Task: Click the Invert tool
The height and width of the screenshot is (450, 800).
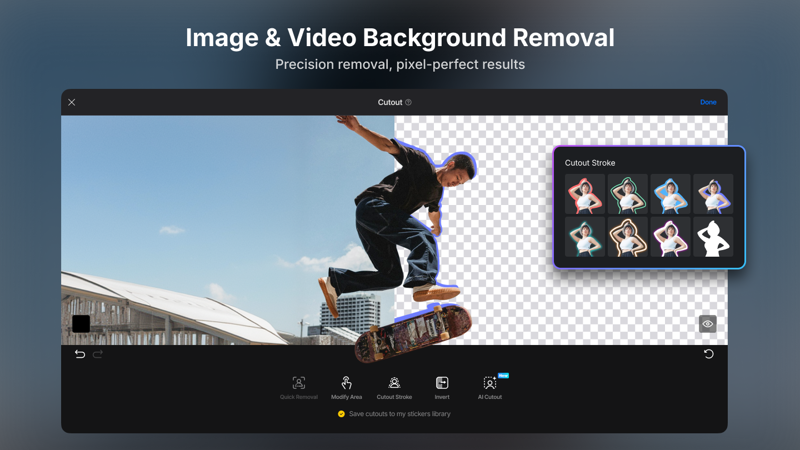Action: 442,388
